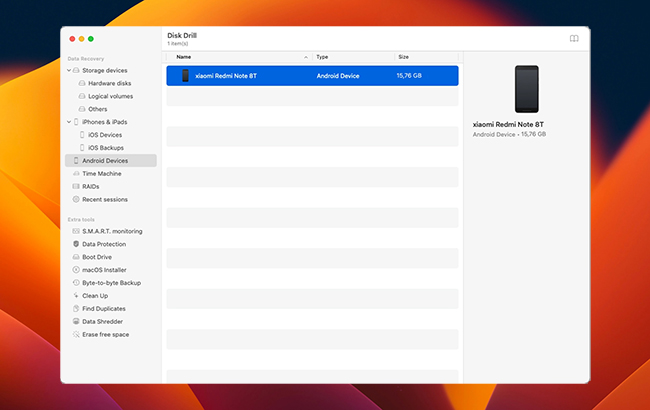Click the Data Protection shield icon

pos(76,244)
